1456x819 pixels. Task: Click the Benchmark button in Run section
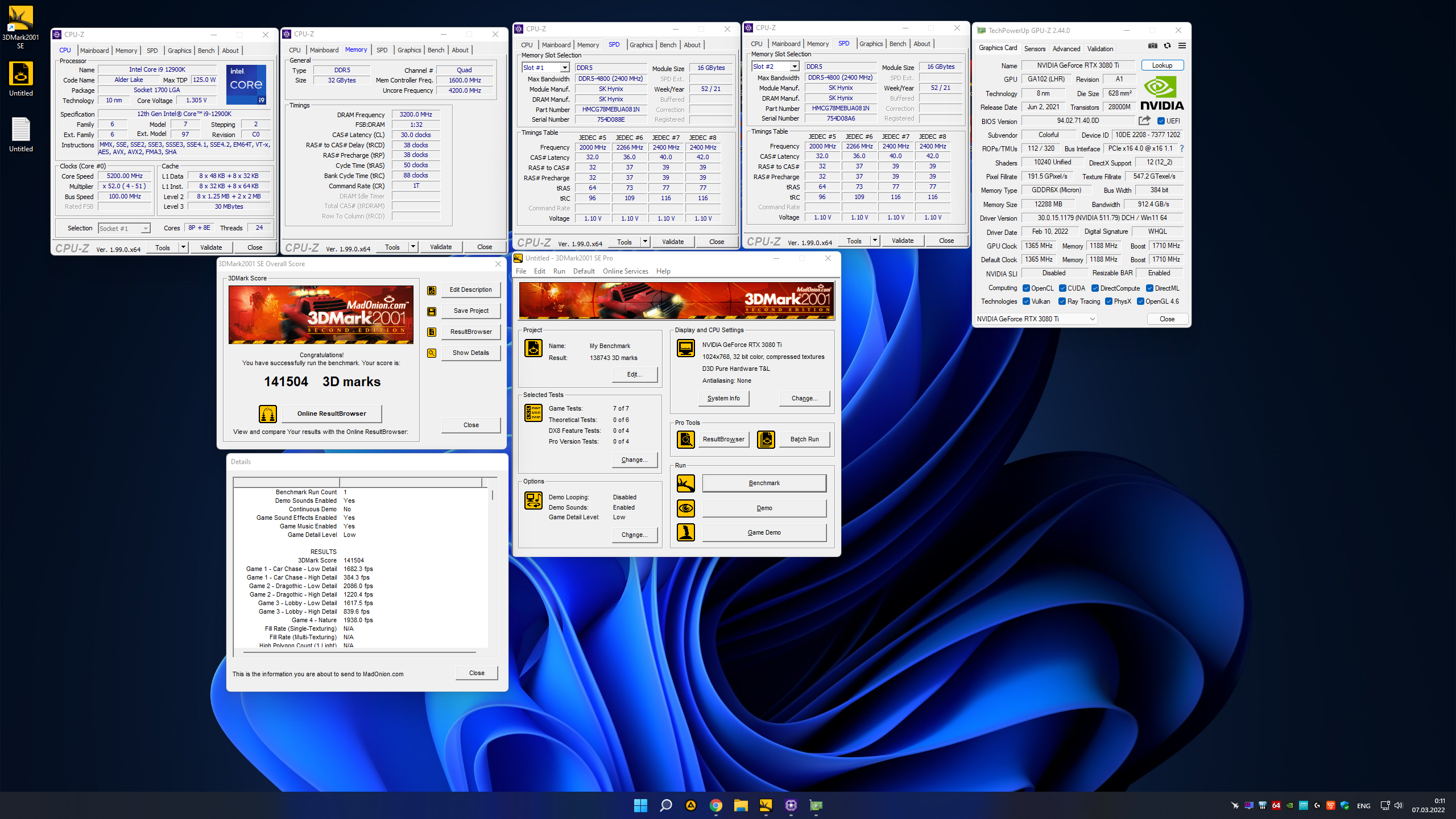click(x=764, y=483)
